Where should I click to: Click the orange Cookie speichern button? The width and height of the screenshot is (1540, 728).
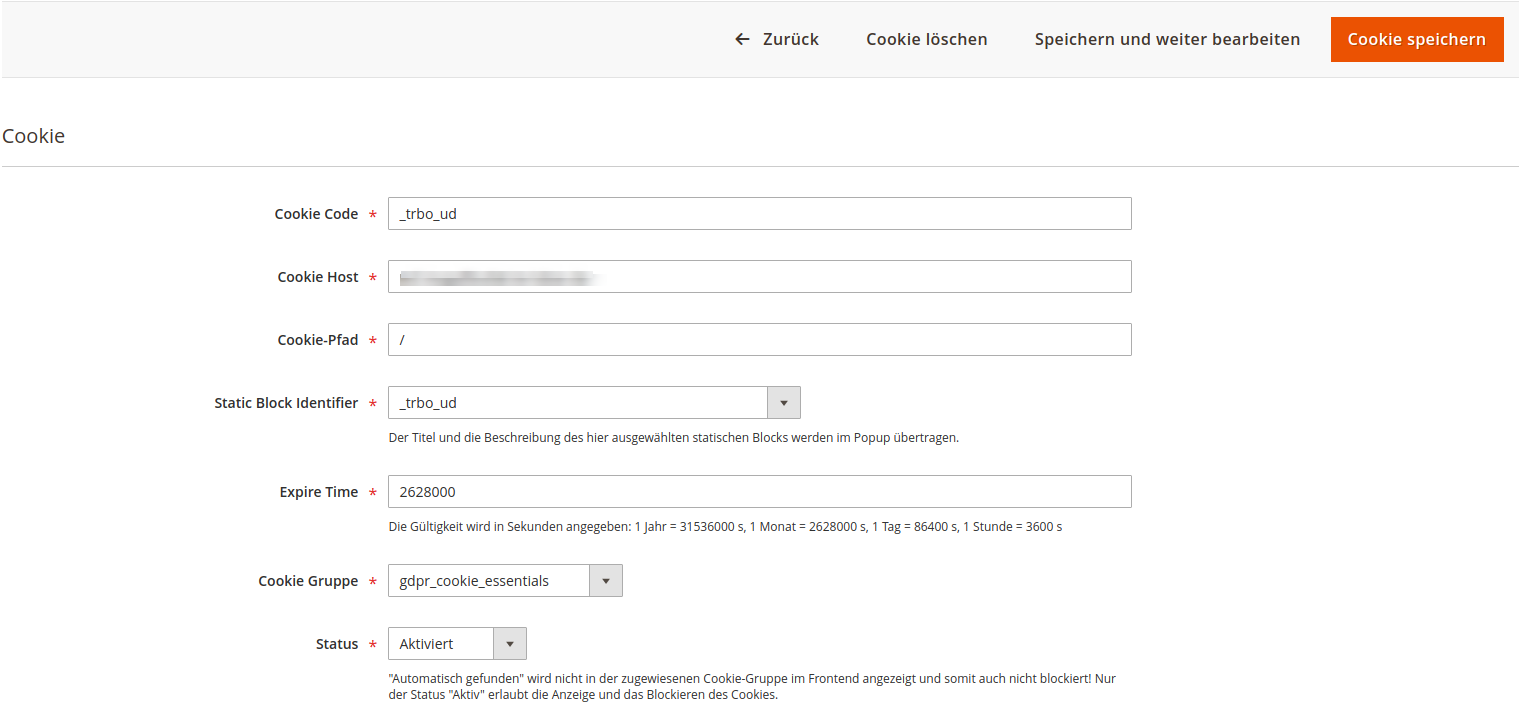click(1417, 39)
